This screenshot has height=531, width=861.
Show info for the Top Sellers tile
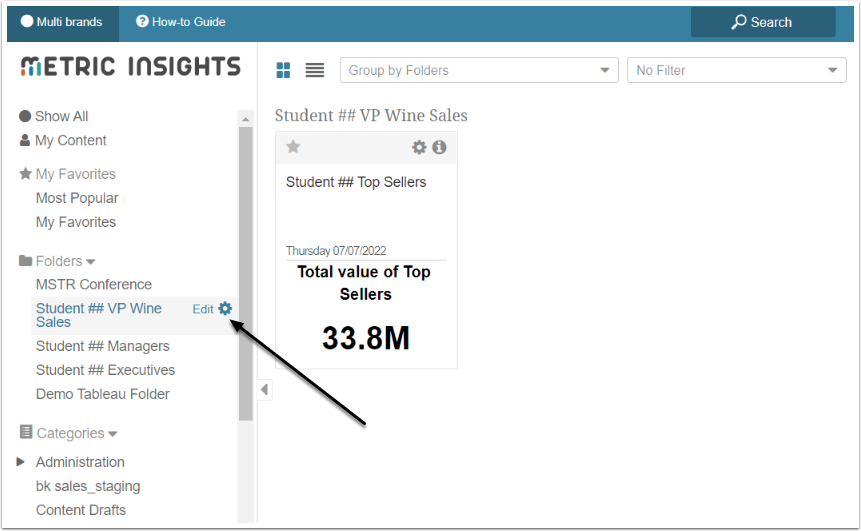(x=439, y=147)
